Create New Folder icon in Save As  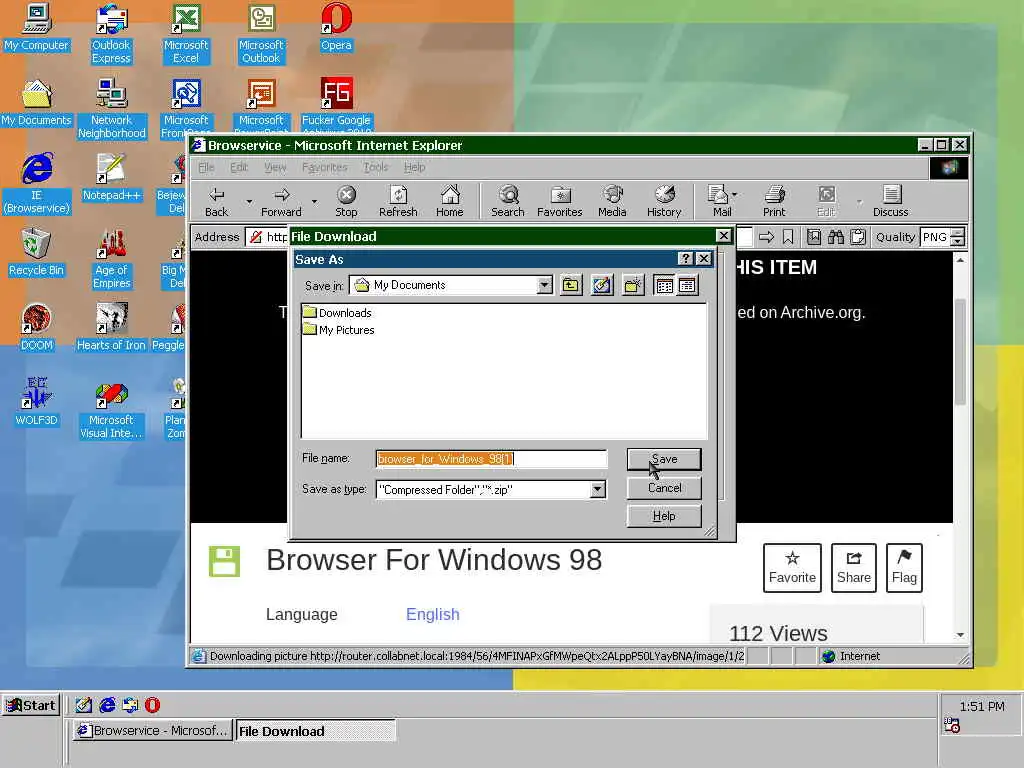tap(633, 285)
